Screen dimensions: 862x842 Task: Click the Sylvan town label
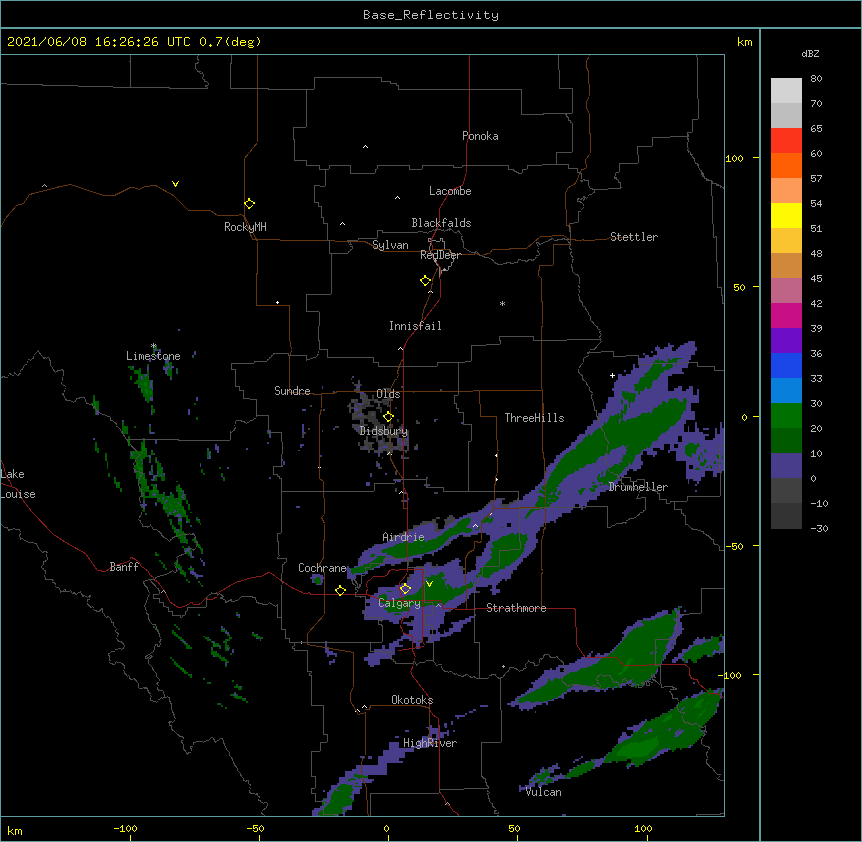coord(390,245)
